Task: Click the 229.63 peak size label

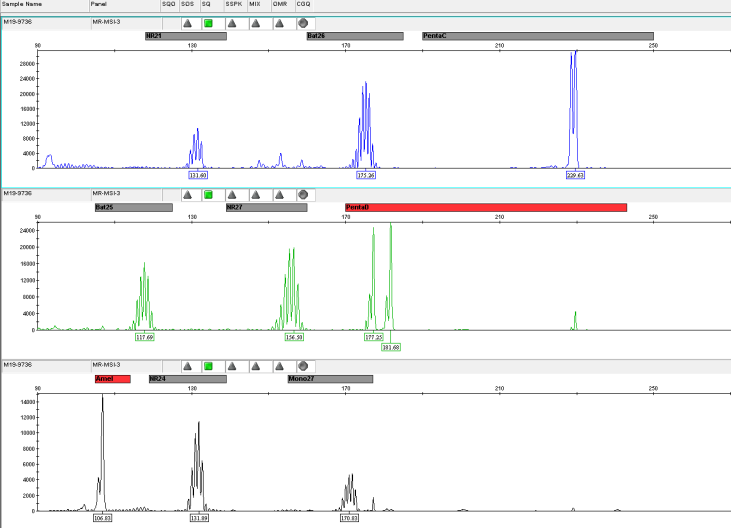Action: pyautogui.click(x=575, y=175)
